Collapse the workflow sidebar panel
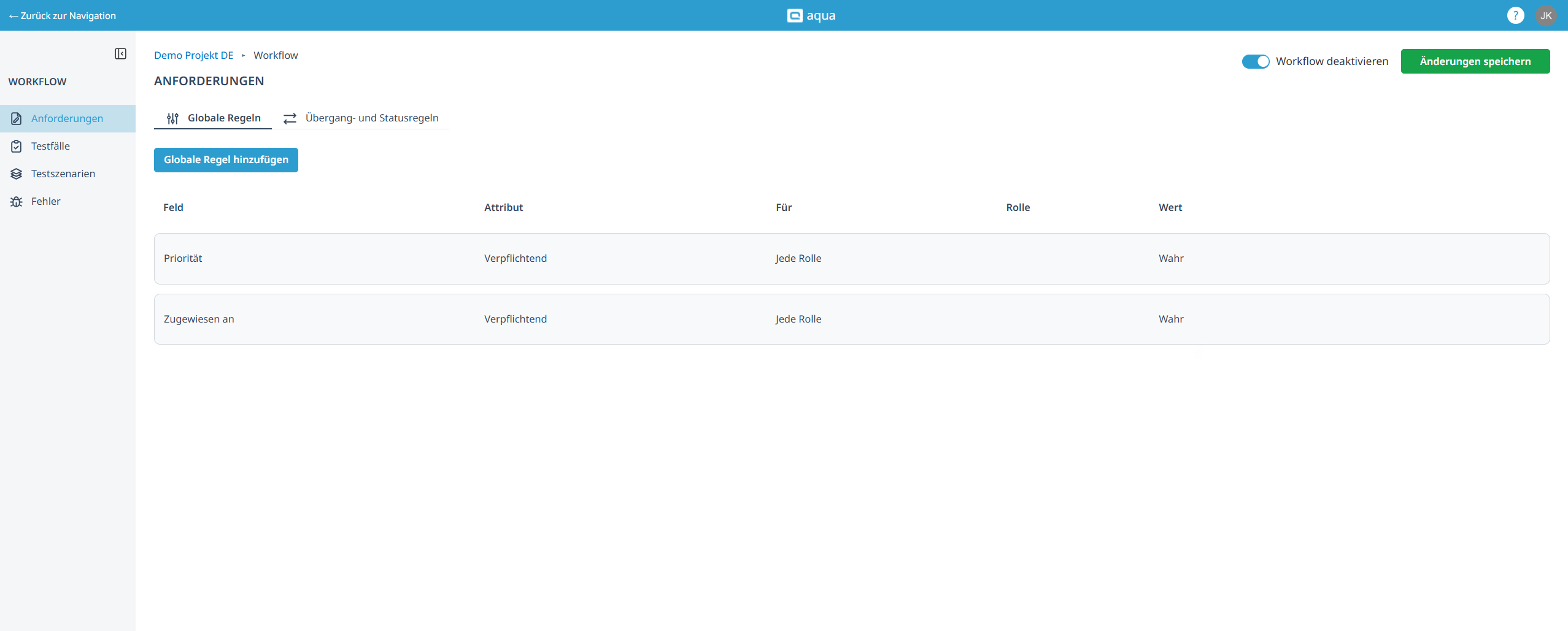1568x631 pixels. pos(120,54)
